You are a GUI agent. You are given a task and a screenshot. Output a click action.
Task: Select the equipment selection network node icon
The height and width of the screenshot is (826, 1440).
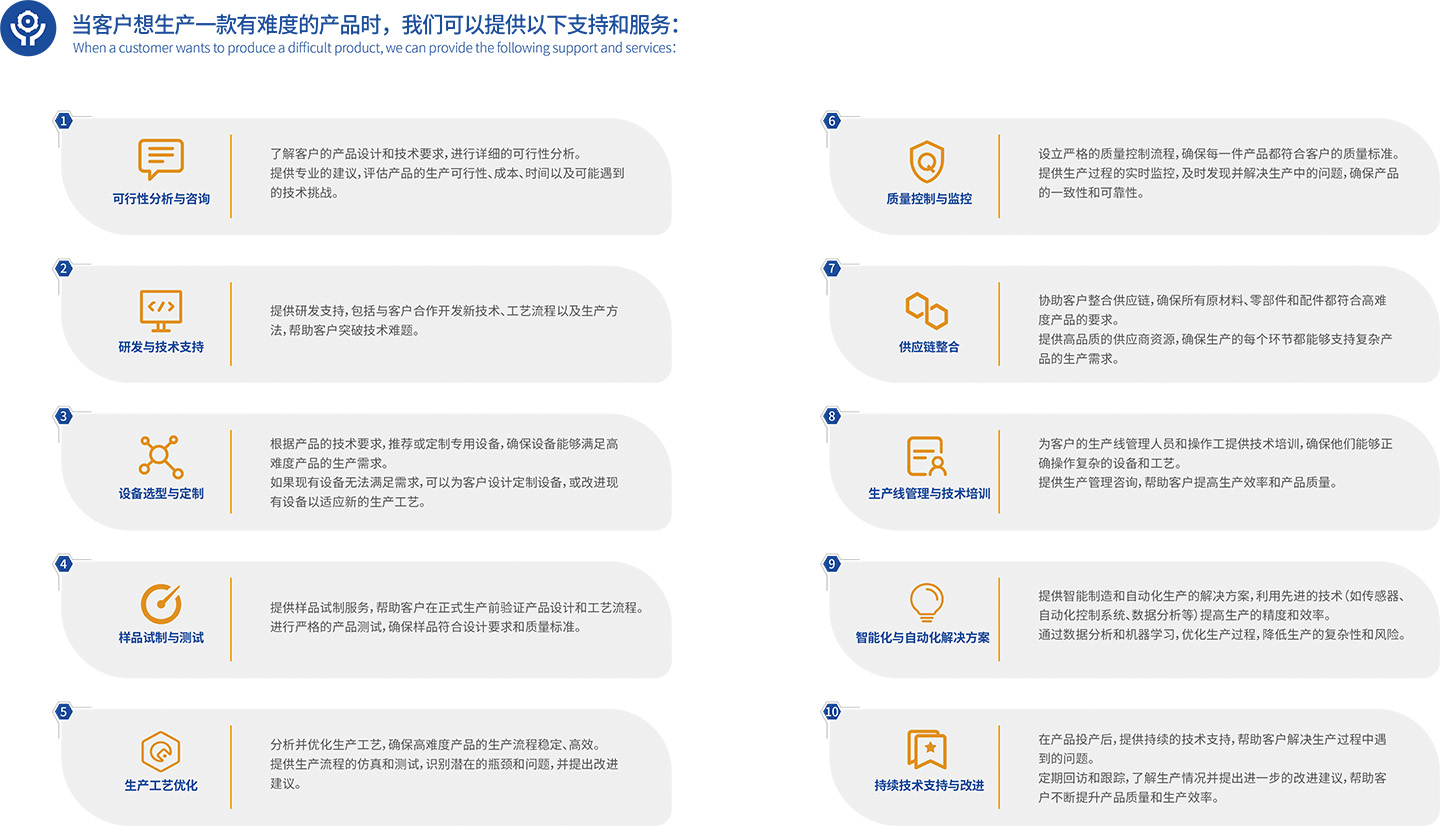click(160, 456)
